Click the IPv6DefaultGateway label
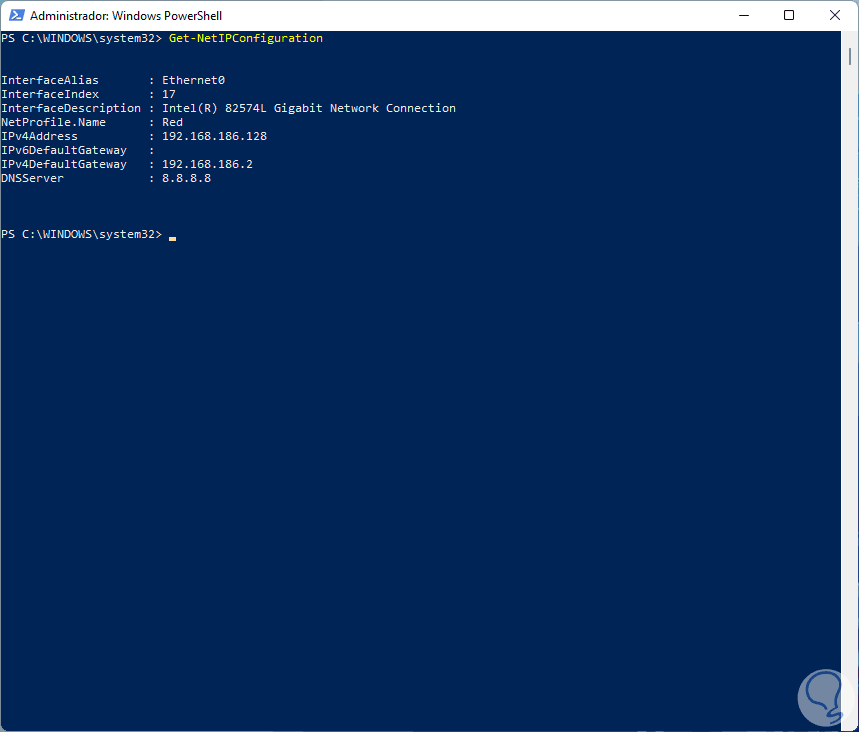The image size is (859, 732). point(64,150)
